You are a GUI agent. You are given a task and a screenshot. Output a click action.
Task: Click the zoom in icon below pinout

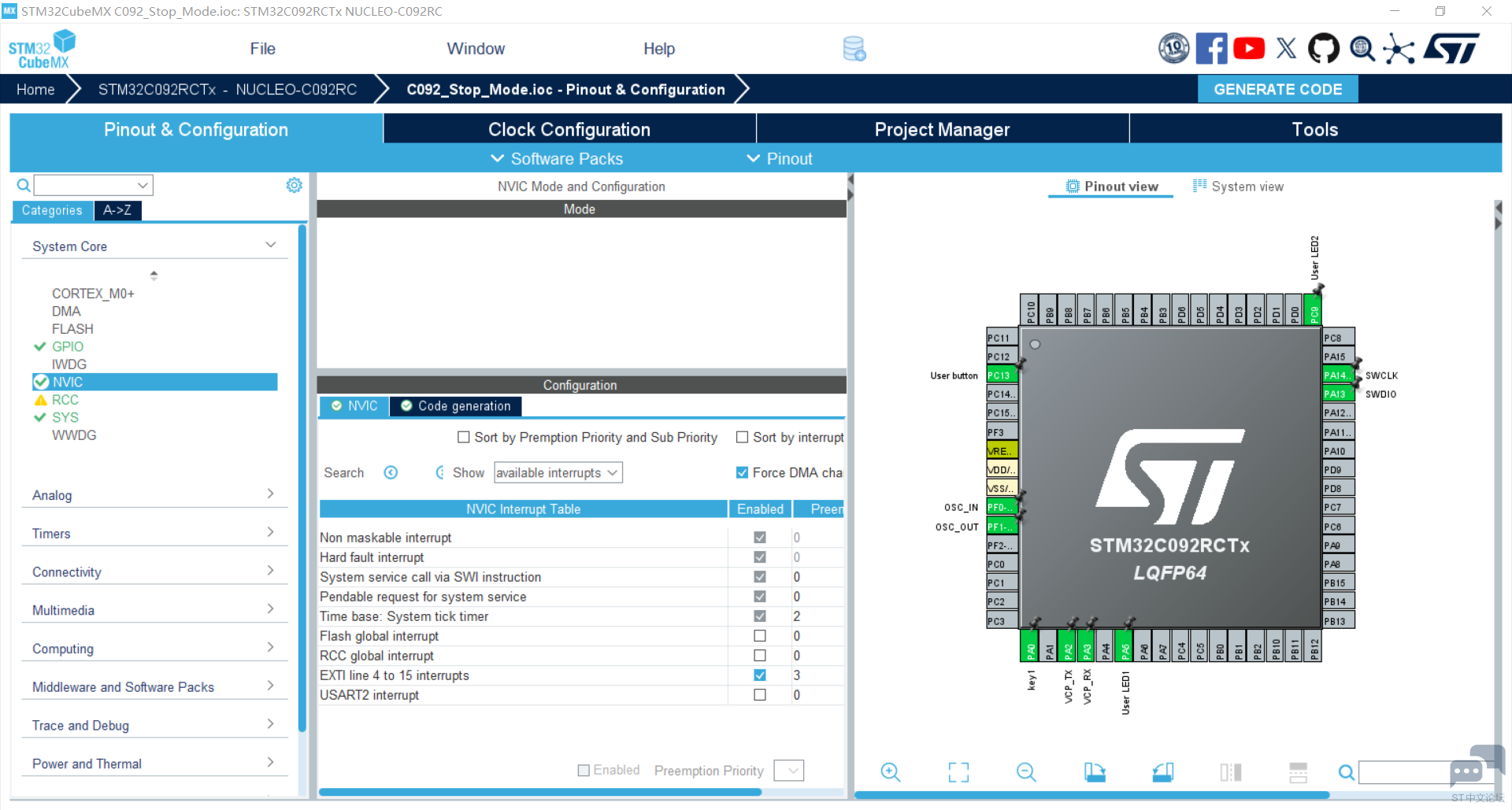891,772
